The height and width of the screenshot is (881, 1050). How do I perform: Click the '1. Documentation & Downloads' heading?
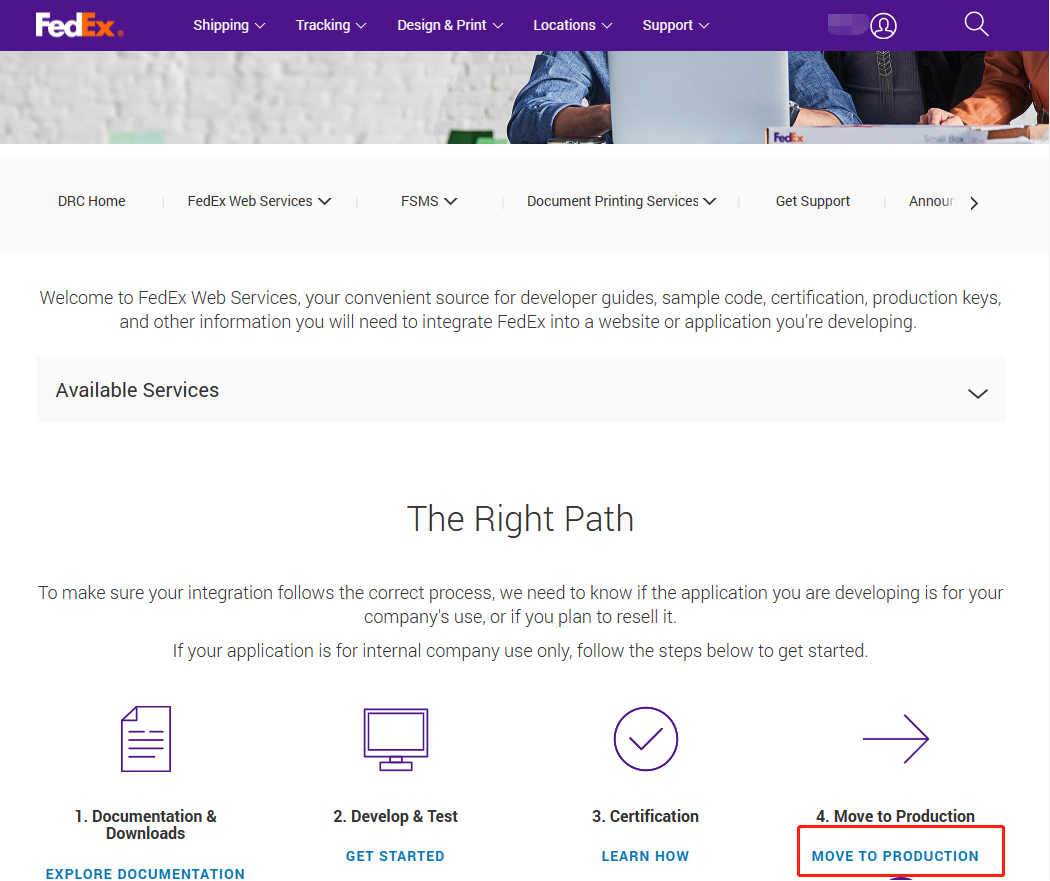(x=145, y=825)
